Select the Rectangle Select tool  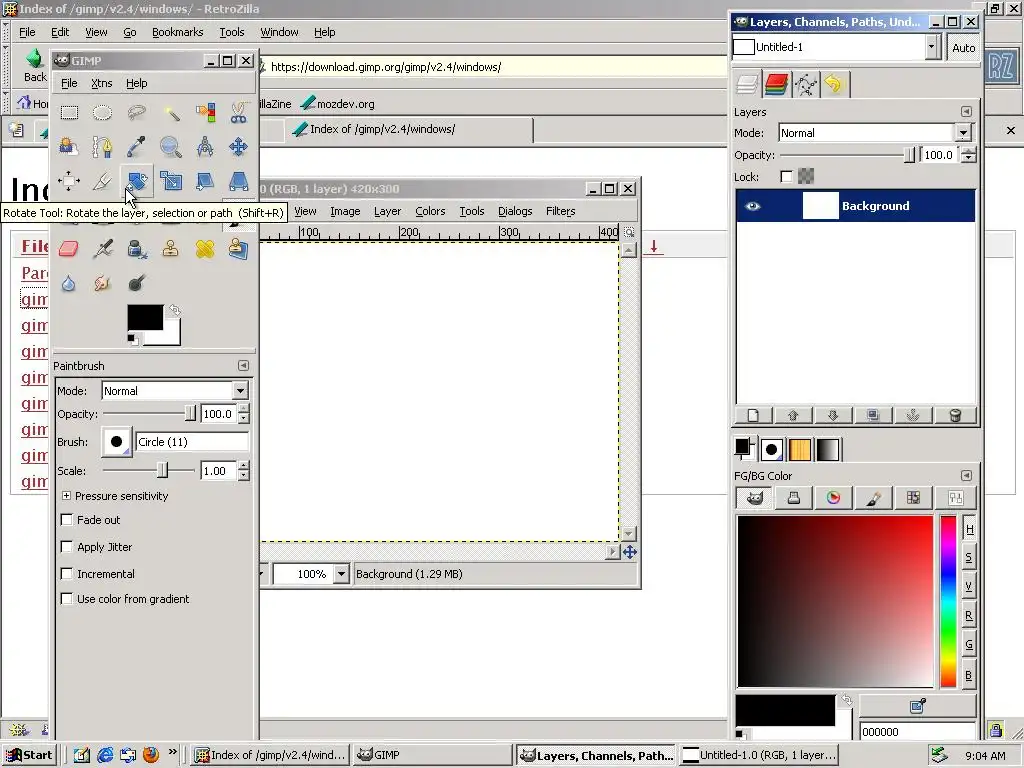(x=69, y=113)
